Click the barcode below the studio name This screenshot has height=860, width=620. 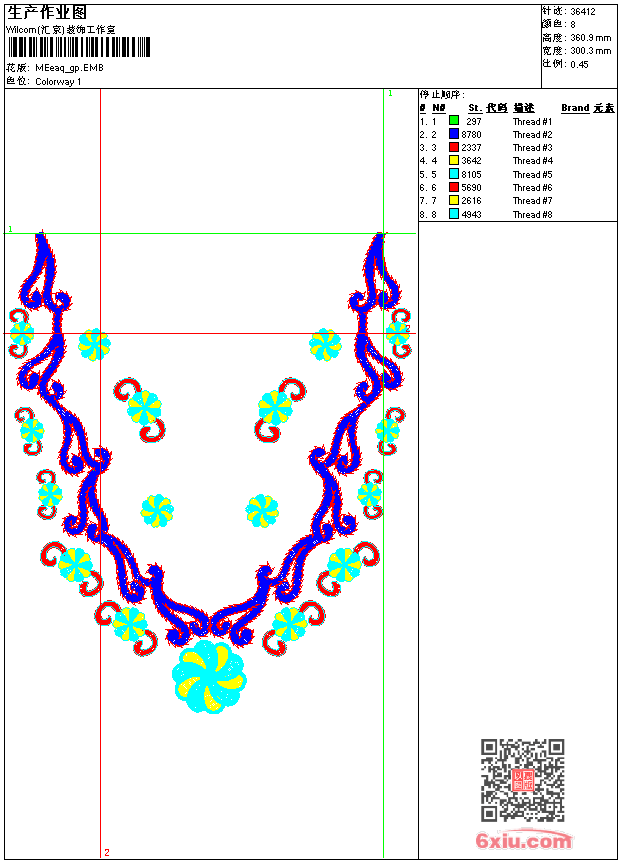tap(78, 47)
